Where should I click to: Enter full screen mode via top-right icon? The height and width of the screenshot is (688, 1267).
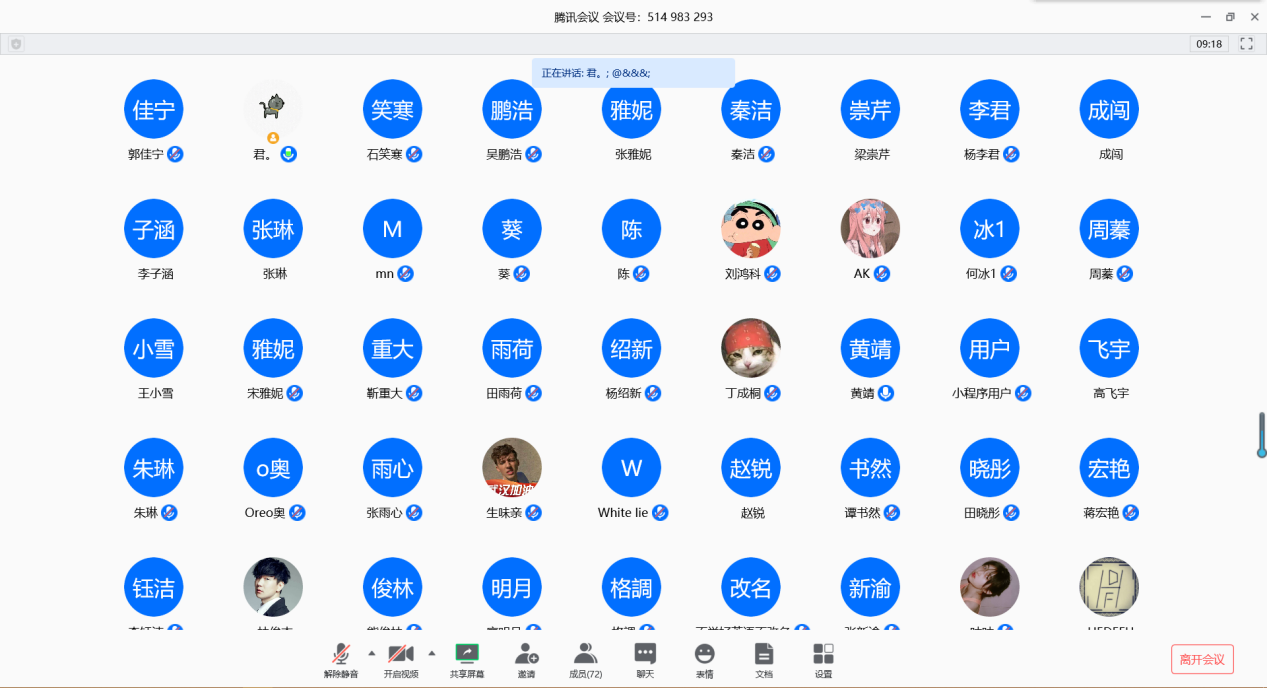pyautogui.click(x=1247, y=44)
